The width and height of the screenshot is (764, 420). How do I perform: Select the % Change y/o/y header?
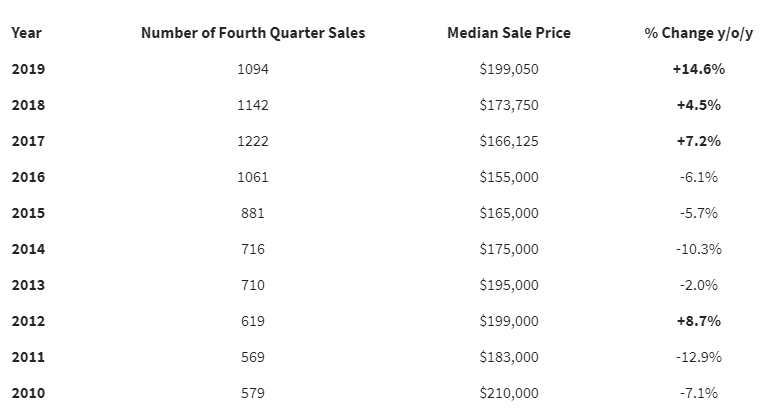[698, 33]
